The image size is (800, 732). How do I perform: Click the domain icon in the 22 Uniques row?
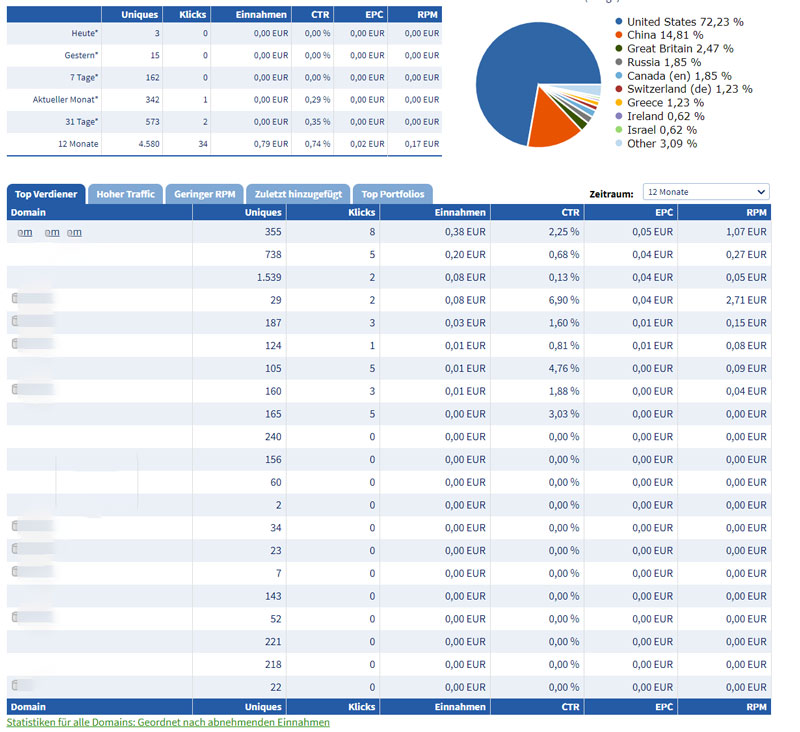pos(15,685)
